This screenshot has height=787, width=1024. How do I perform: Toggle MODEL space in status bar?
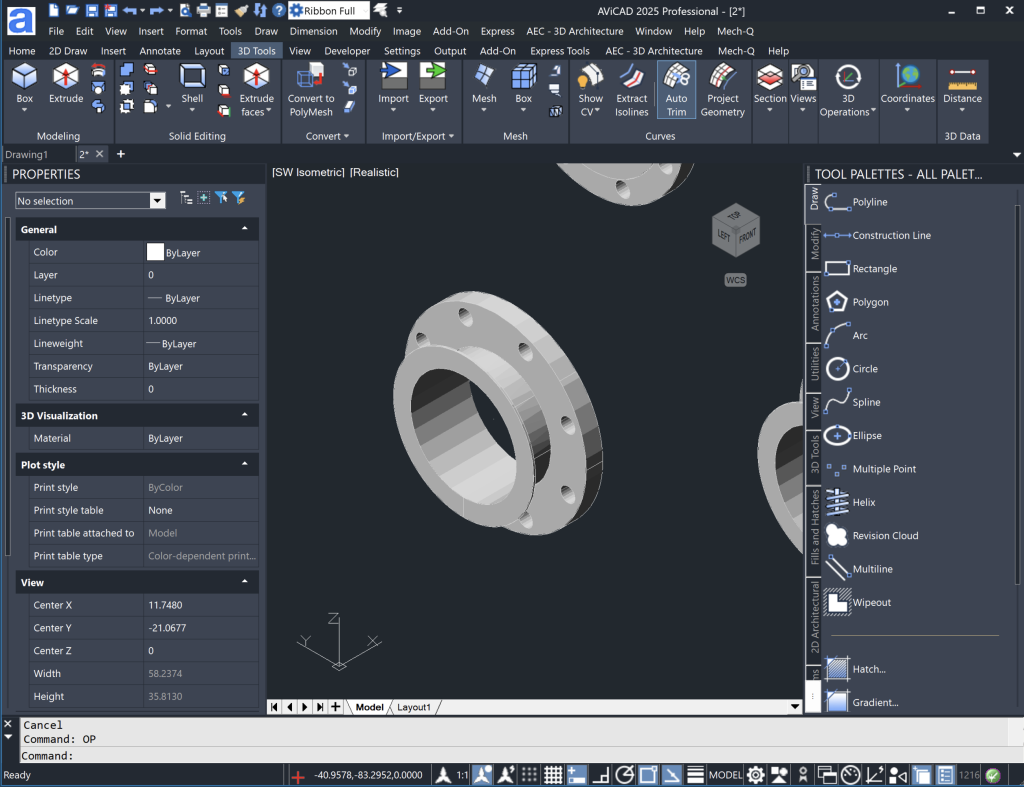[x=725, y=775]
